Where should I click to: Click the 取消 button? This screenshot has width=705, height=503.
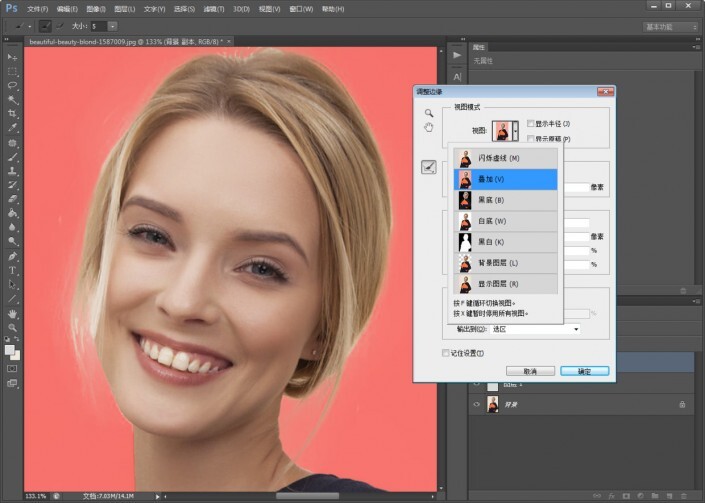530,371
